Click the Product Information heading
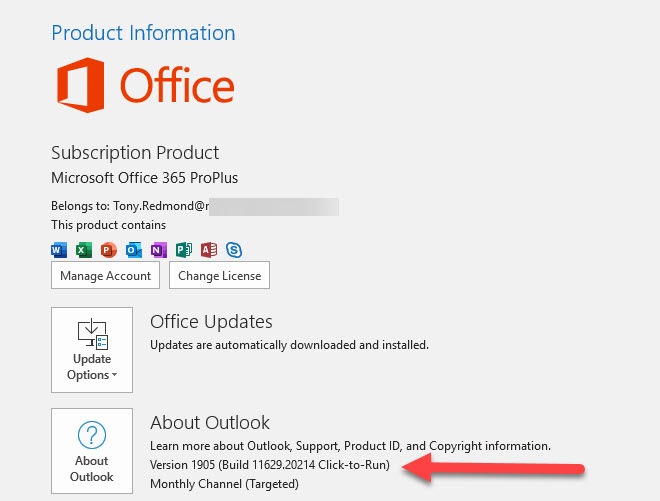The height and width of the screenshot is (501, 660). [143, 33]
